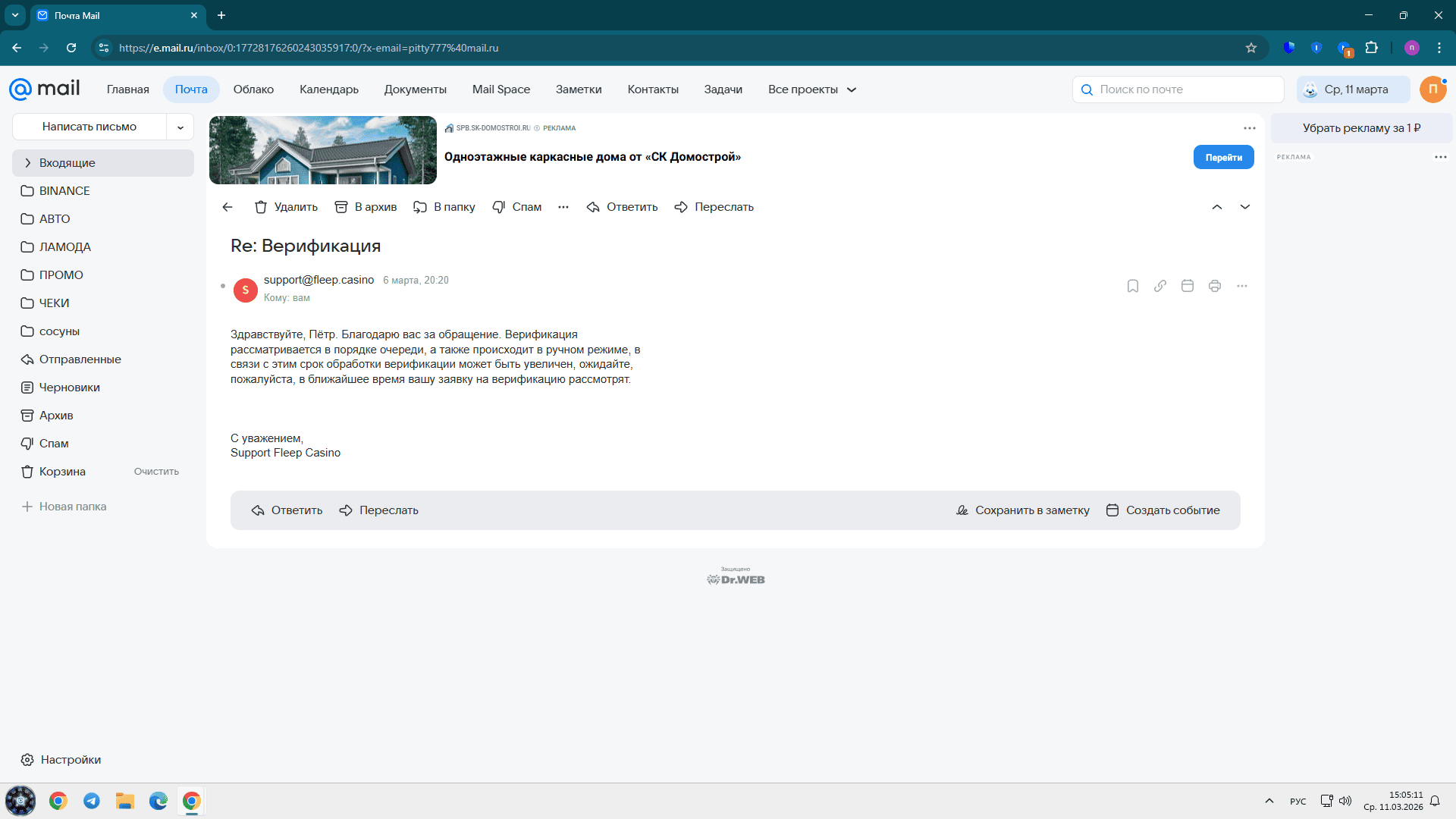
Task: Click the calendar event icon in email header
Action: (1188, 286)
